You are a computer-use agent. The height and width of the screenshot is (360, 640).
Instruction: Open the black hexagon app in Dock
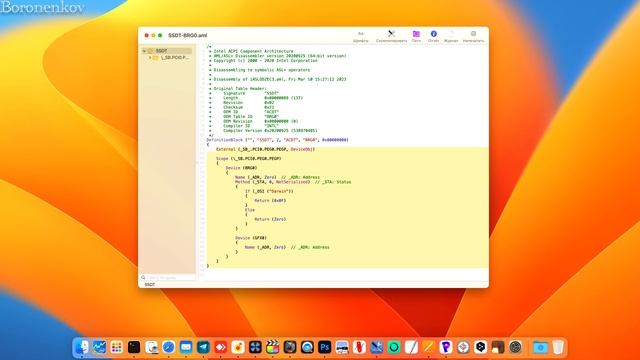pos(481,347)
